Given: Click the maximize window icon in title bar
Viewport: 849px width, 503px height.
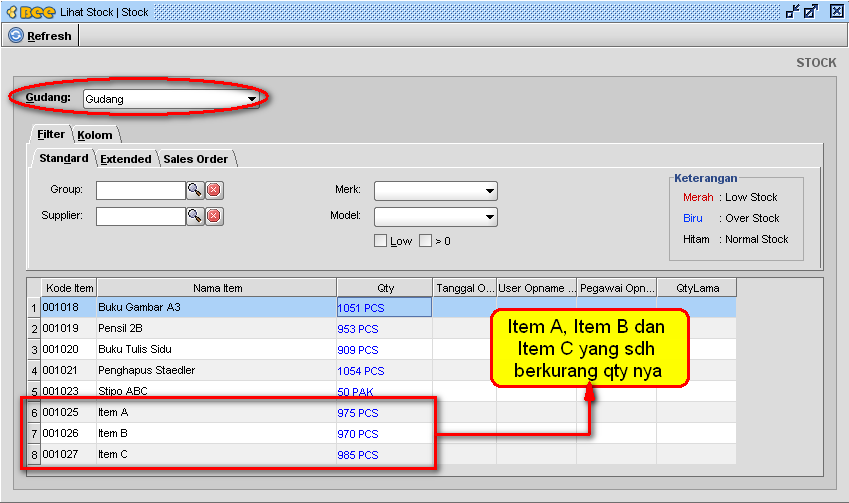Looking at the screenshot, I should [811, 12].
